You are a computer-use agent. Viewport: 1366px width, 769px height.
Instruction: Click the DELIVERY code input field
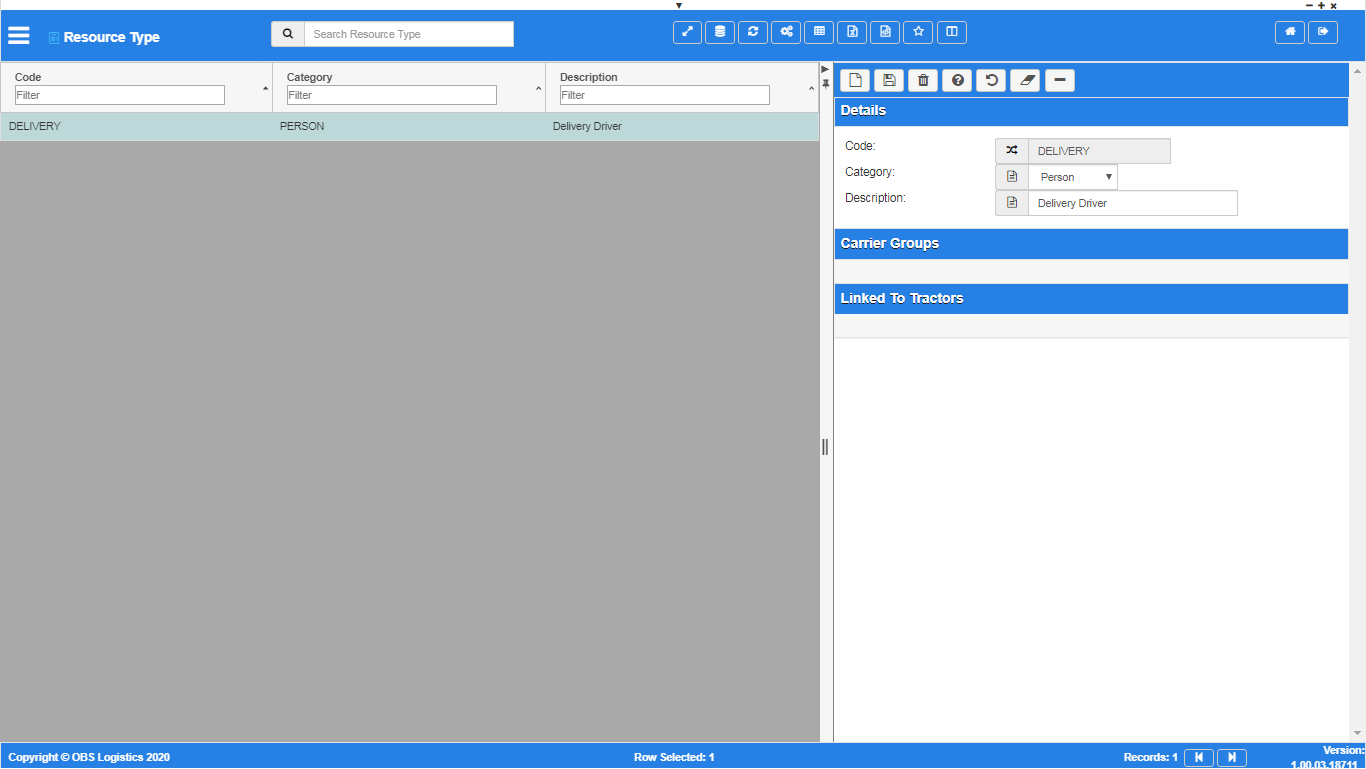pos(1099,151)
